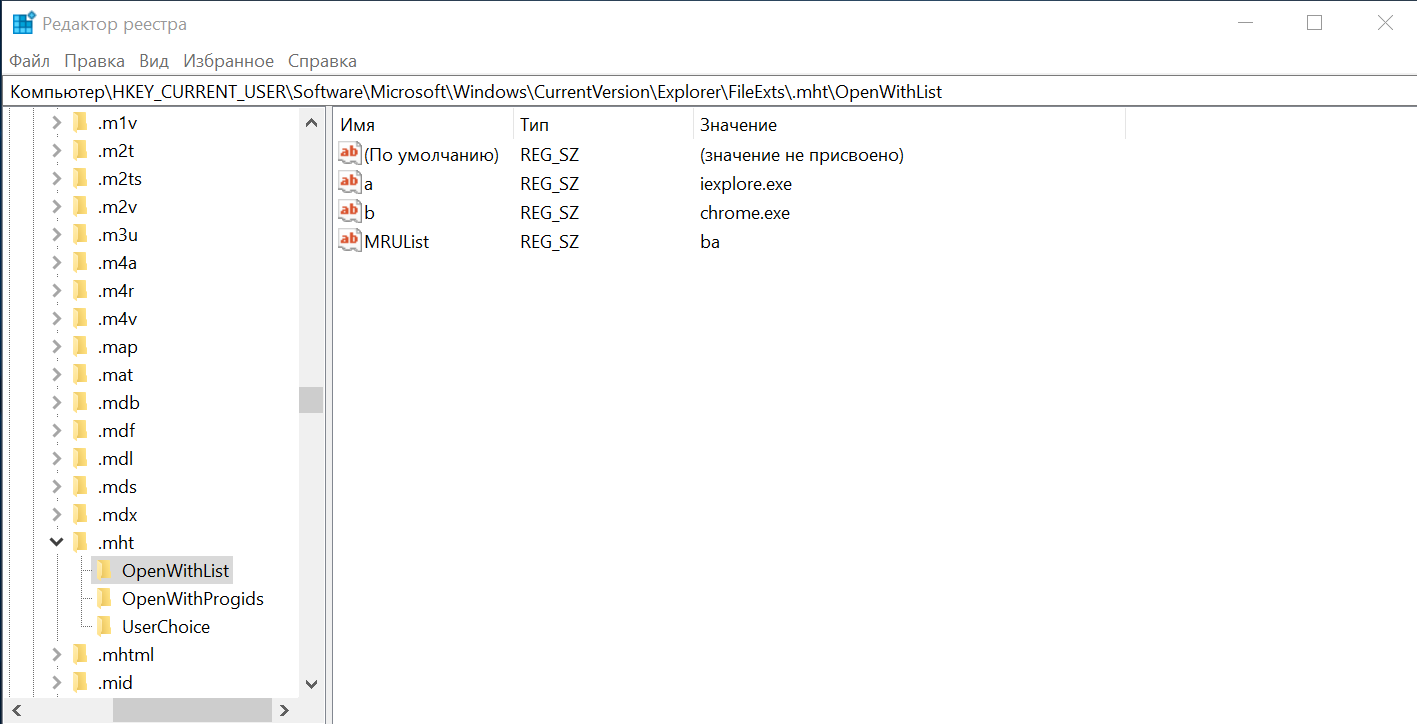Click the .m2v folder icon
This screenshot has width=1417, height=724.
81,207
